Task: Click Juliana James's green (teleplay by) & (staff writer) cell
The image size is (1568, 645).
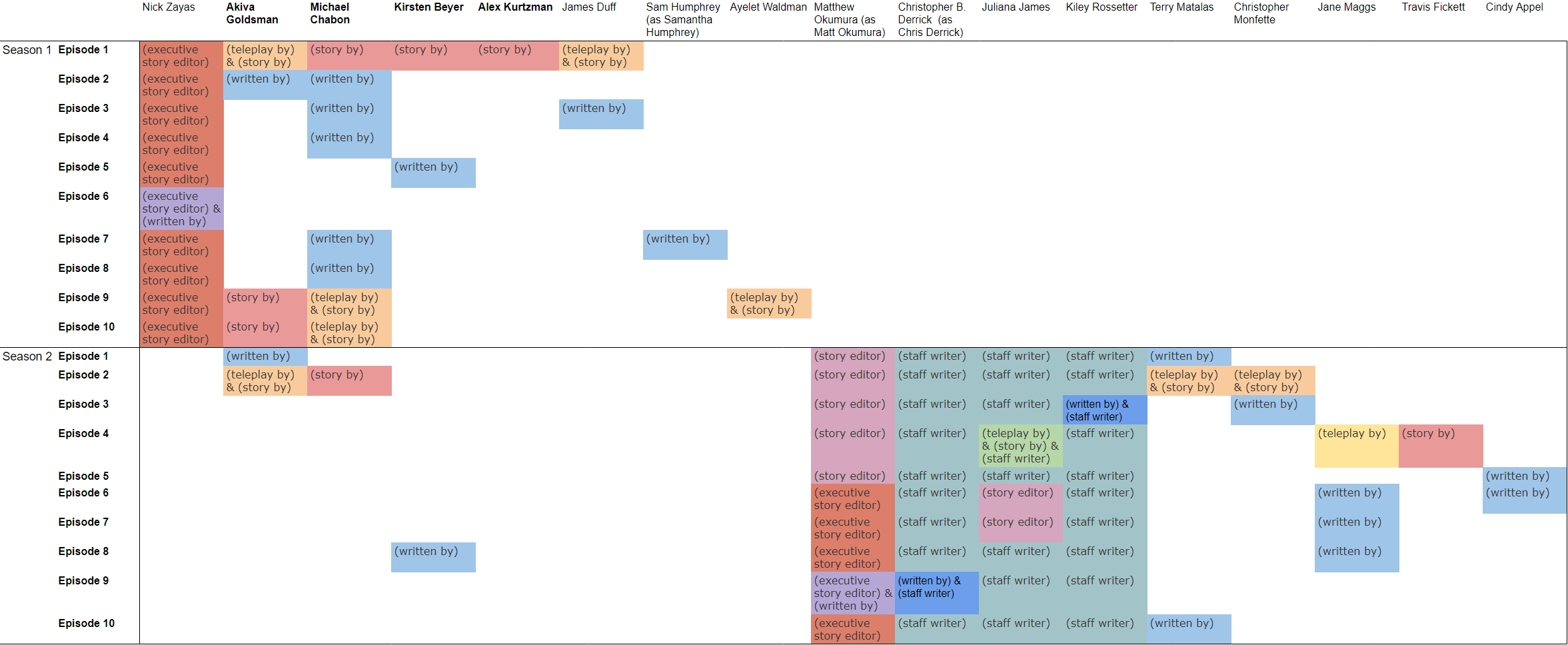Action: (1021, 446)
